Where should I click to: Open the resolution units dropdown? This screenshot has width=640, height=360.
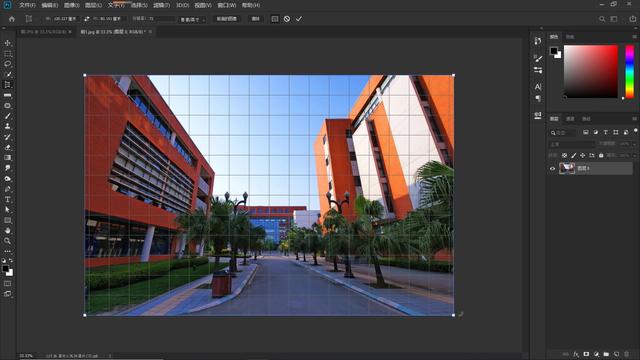click(x=193, y=19)
